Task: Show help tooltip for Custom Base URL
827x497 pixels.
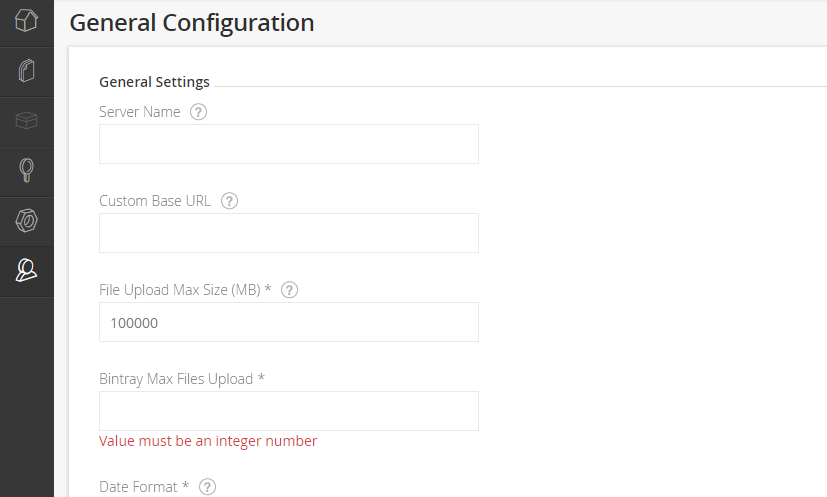Action: click(x=229, y=201)
